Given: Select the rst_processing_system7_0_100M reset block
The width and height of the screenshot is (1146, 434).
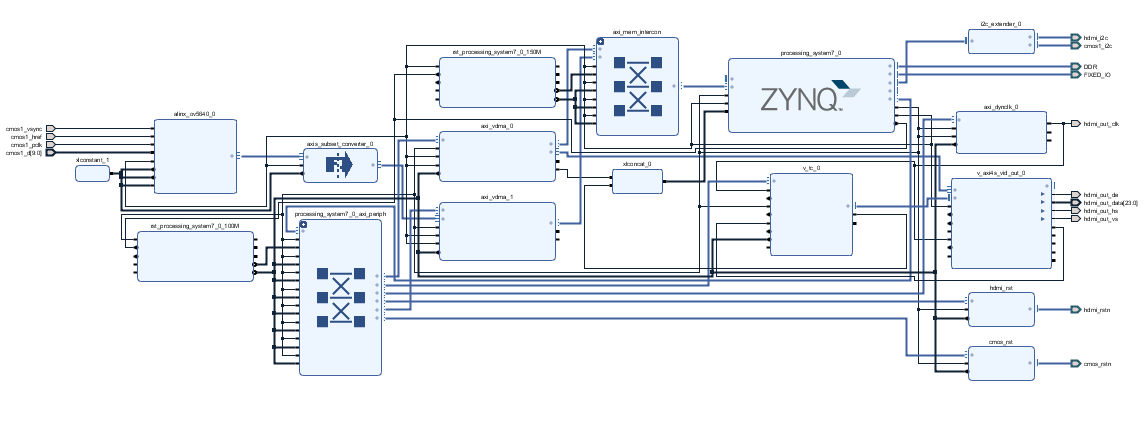Looking at the screenshot, I should coord(195,256).
